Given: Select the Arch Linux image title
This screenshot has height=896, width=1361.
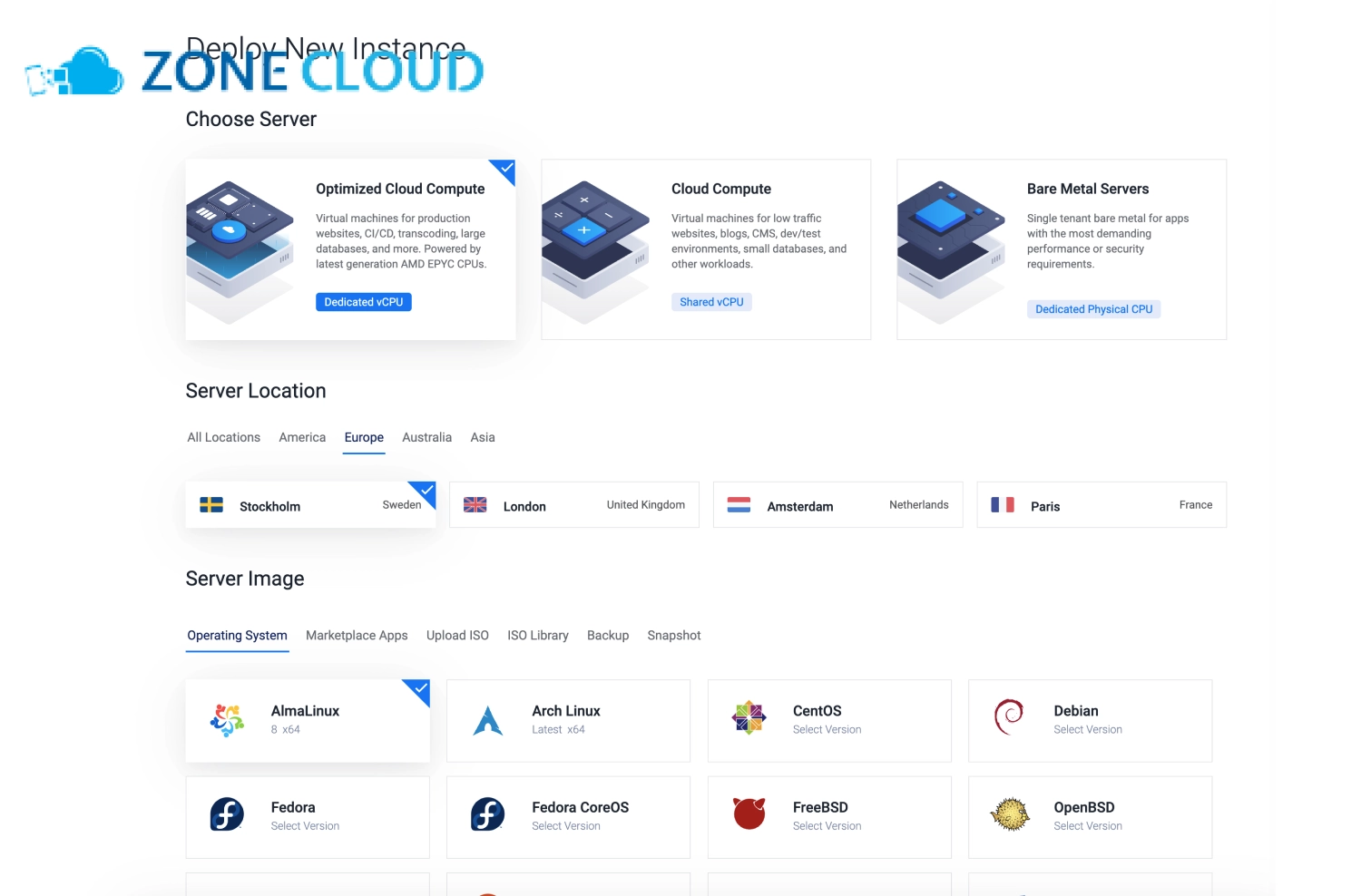Looking at the screenshot, I should pos(566,711).
